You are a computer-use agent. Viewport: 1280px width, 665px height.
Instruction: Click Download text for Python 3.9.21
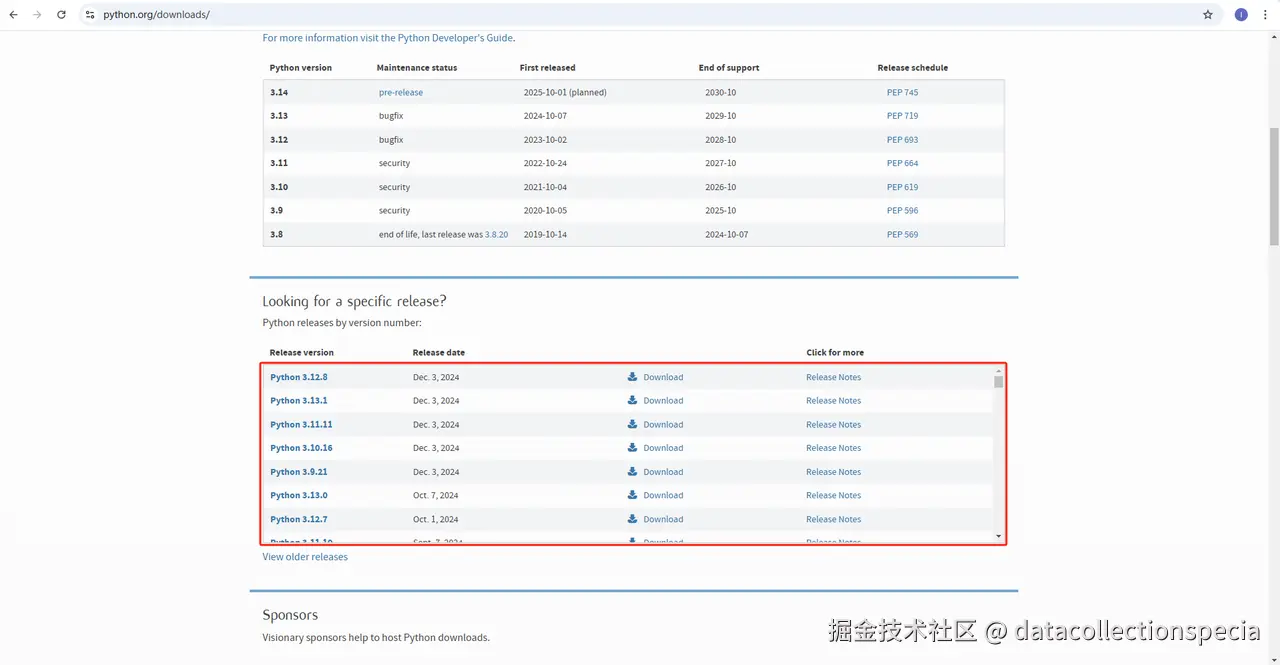663,471
